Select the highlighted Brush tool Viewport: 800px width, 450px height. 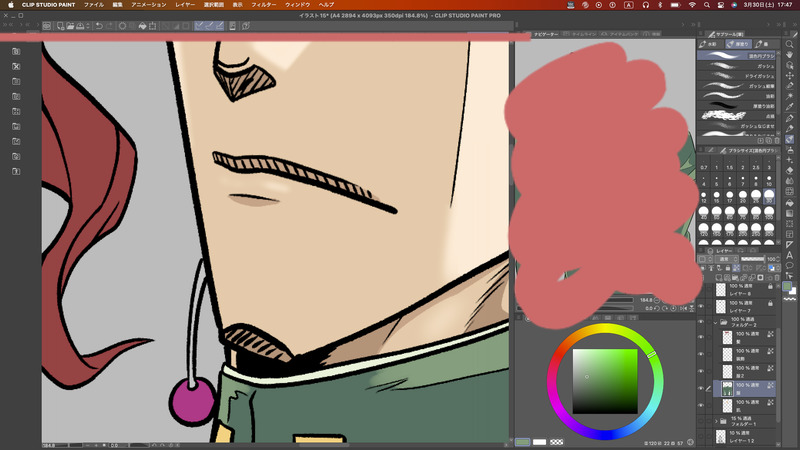coord(790,139)
